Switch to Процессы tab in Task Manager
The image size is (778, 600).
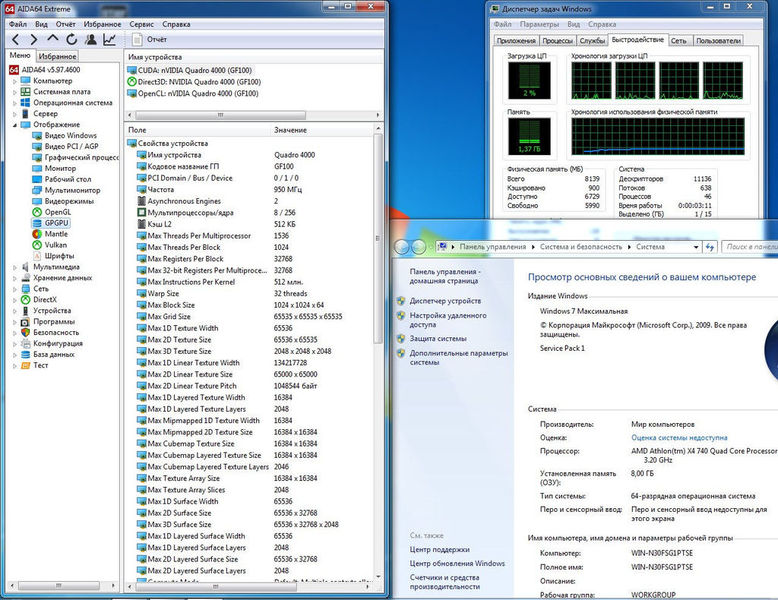558,41
